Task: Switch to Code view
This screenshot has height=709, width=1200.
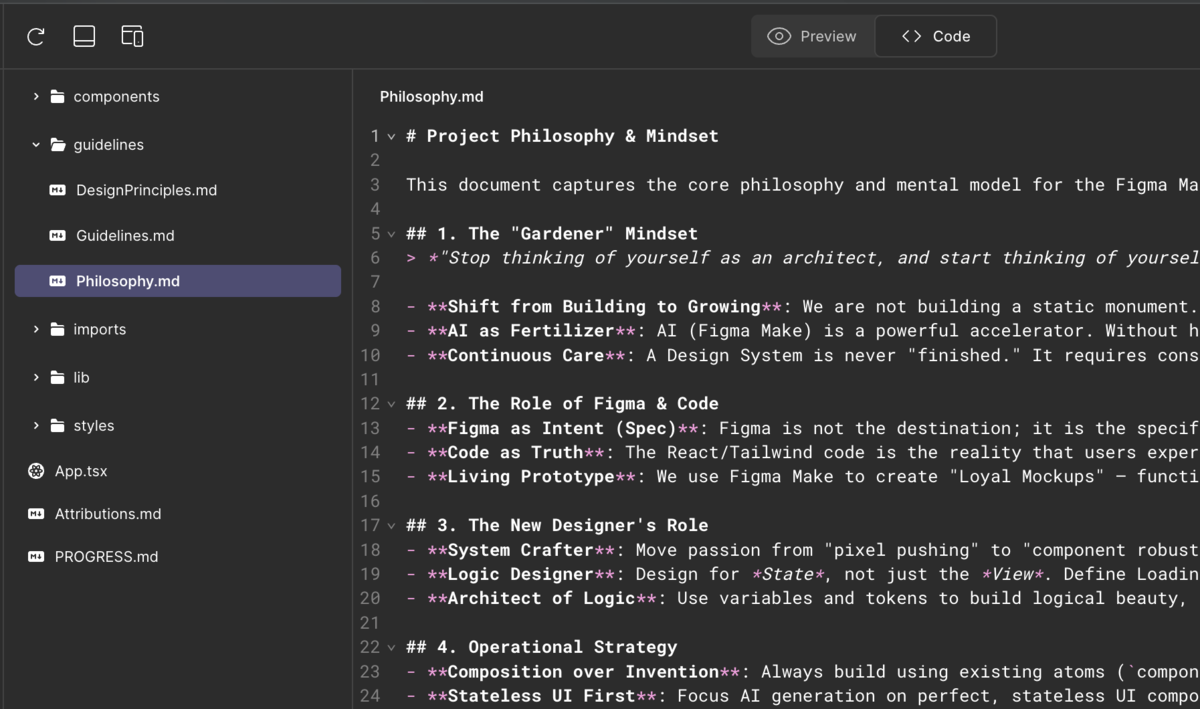Action: [x=935, y=37]
